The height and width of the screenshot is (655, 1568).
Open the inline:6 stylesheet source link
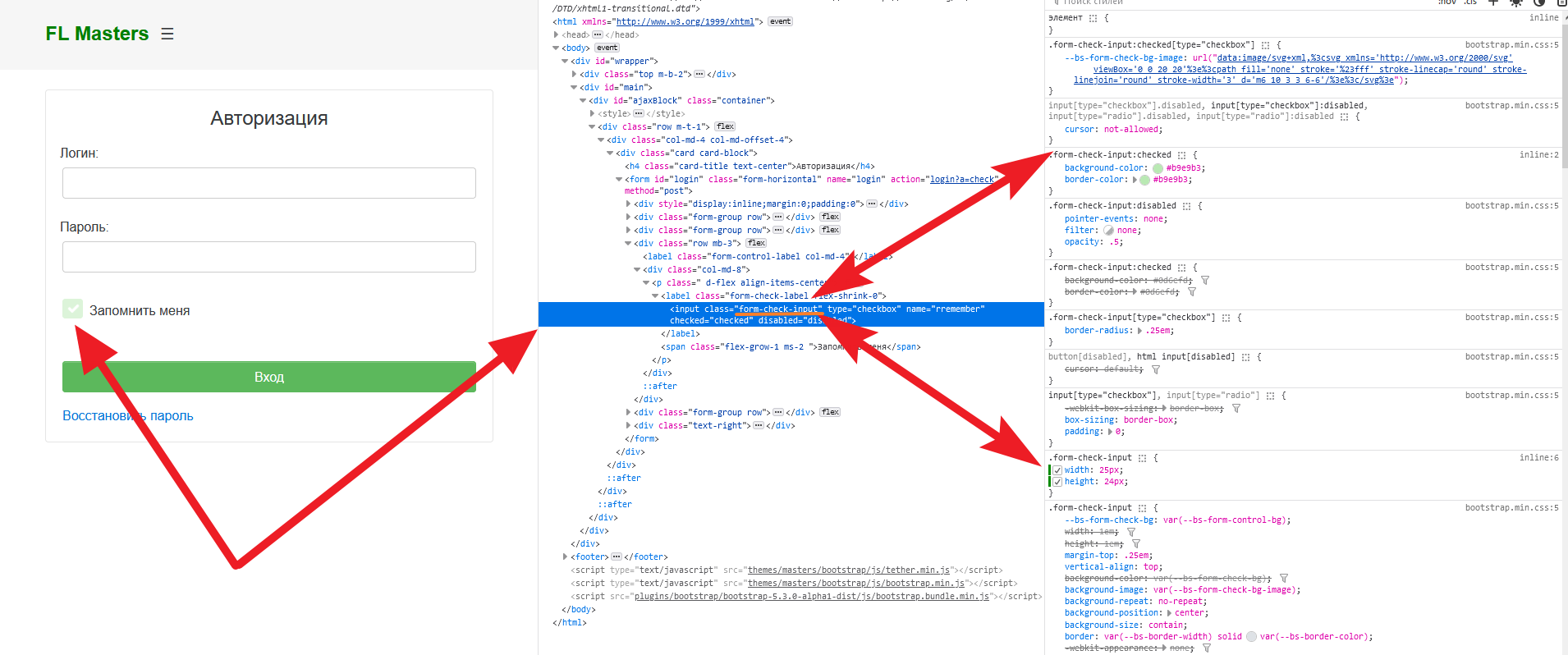[1538, 457]
